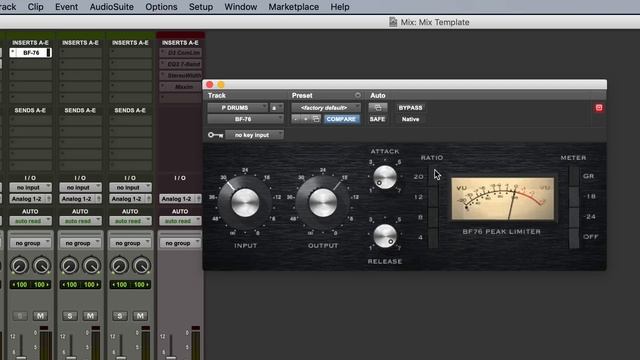
Task: Open the Options menu
Action: (x=161, y=7)
